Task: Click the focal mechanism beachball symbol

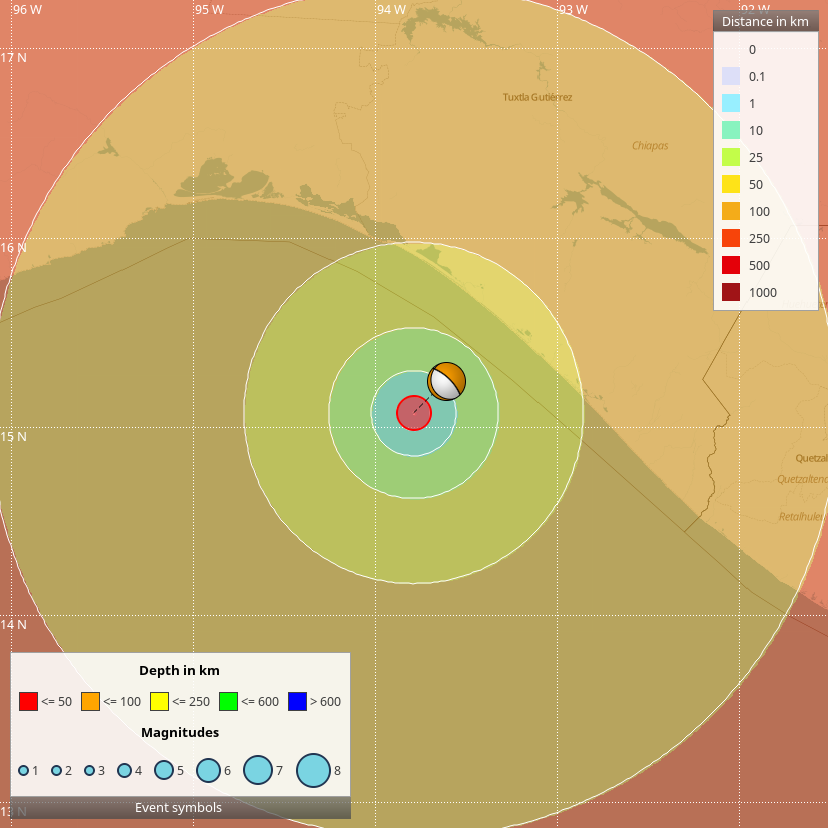Action: [x=446, y=381]
